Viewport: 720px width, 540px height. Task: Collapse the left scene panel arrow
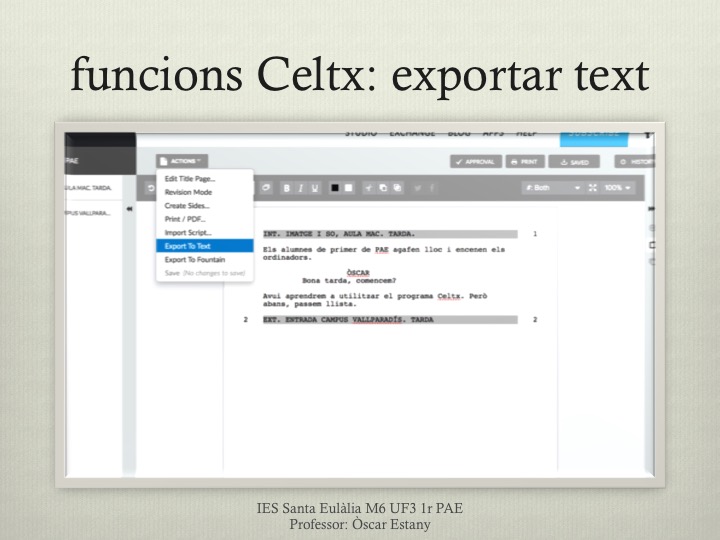click(x=128, y=208)
